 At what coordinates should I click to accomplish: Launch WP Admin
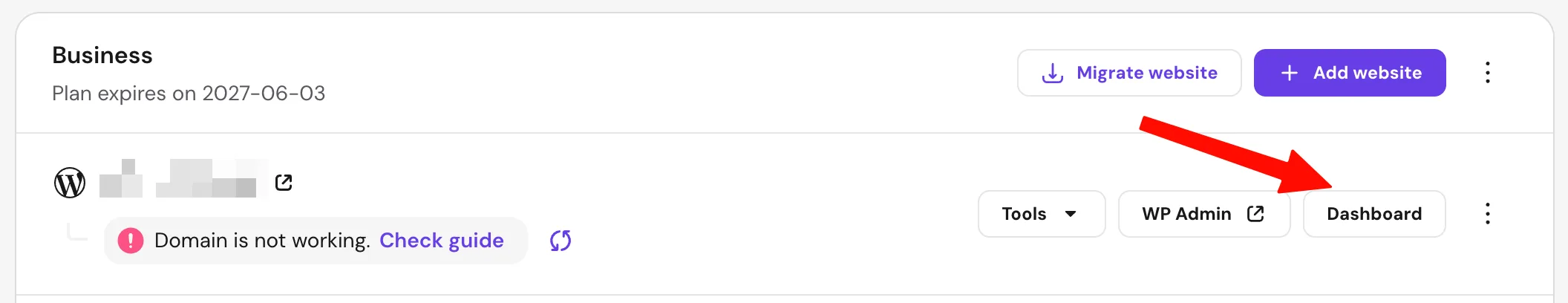coord(1204,214)
